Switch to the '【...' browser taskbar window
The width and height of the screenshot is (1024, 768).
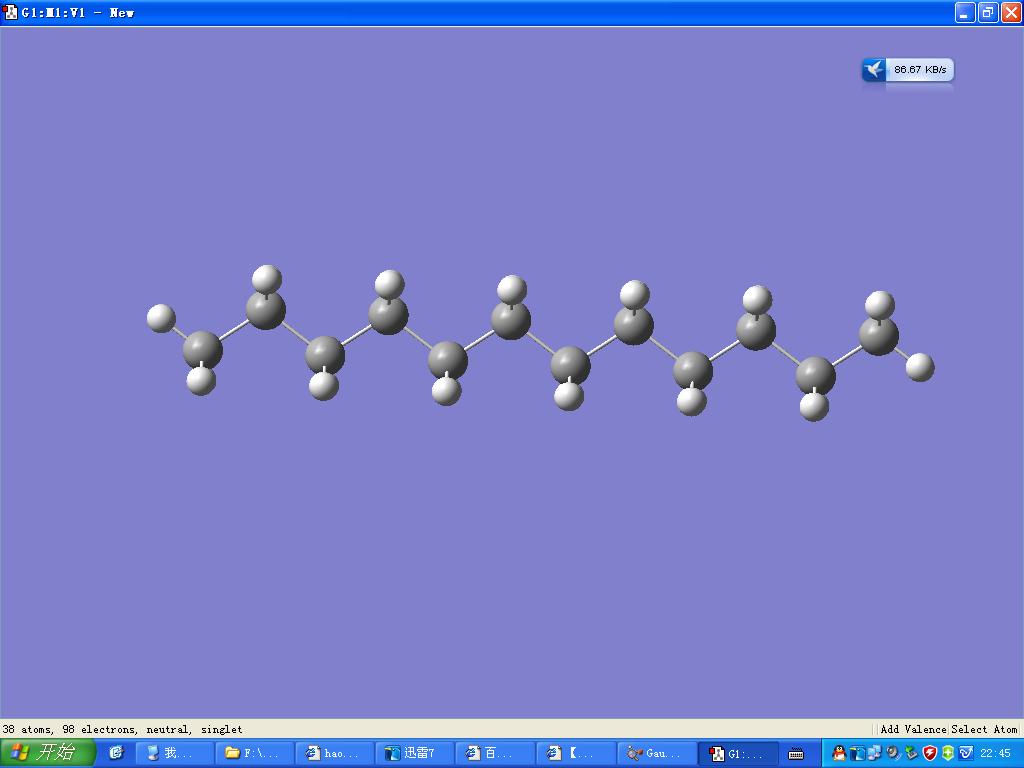575,753
